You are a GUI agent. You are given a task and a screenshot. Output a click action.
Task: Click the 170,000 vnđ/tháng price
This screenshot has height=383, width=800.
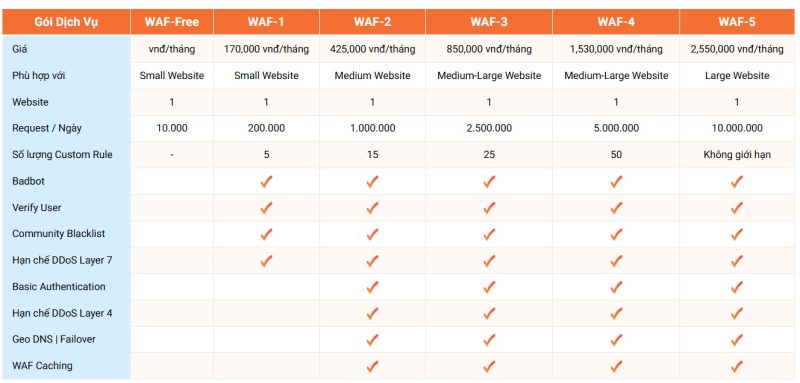click(x=266, y=49)
